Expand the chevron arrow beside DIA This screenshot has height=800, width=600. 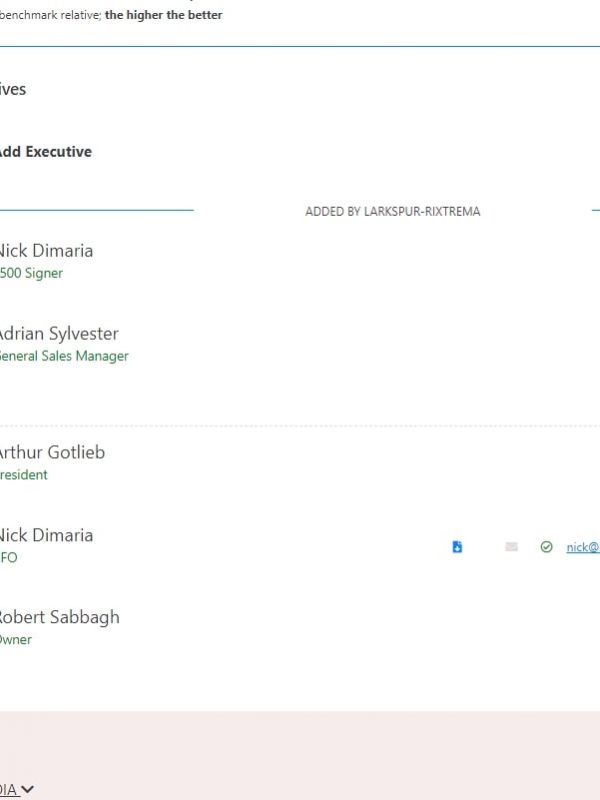[27, 789]
